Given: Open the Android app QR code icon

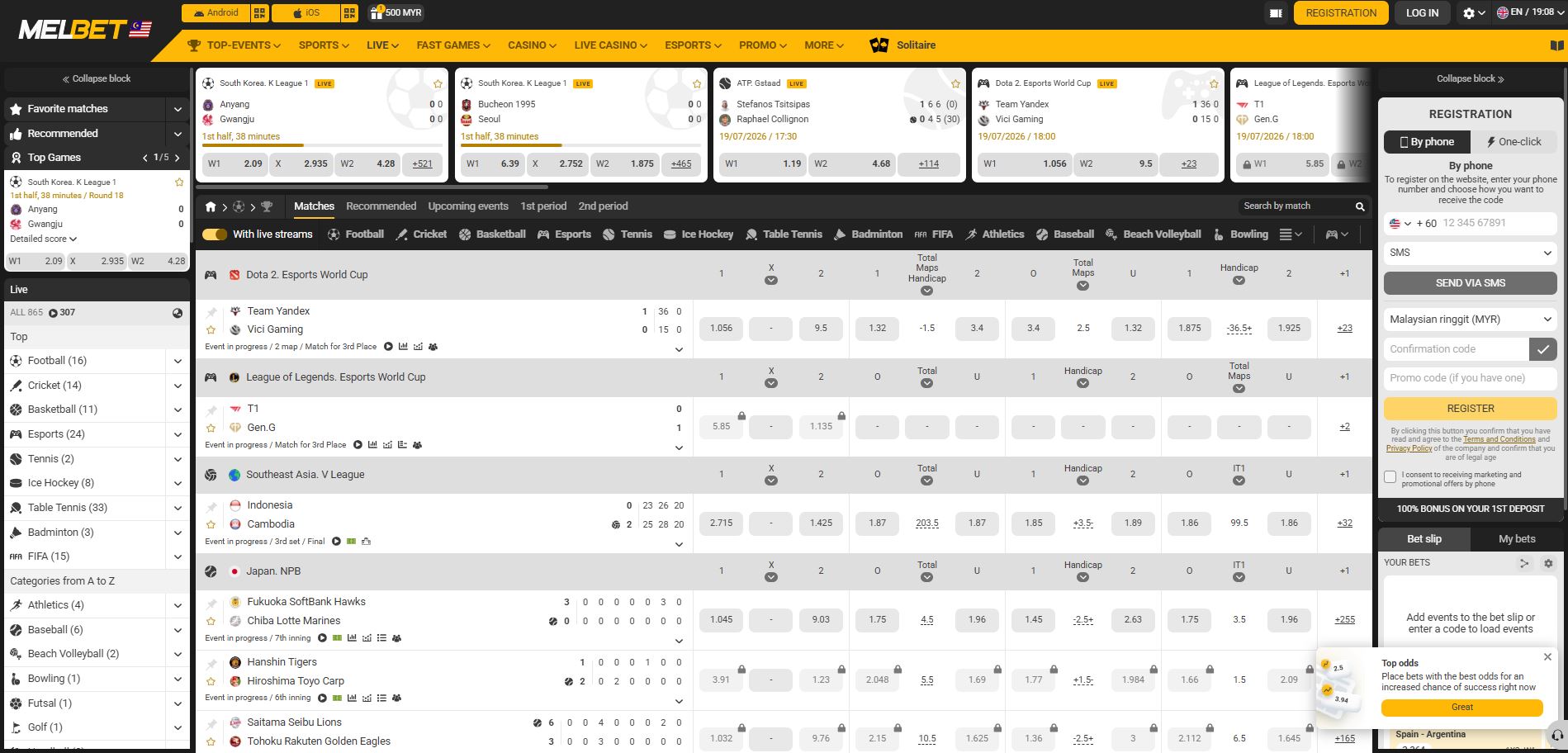Looking at the screenshot, I should click(x=259, y=13).
